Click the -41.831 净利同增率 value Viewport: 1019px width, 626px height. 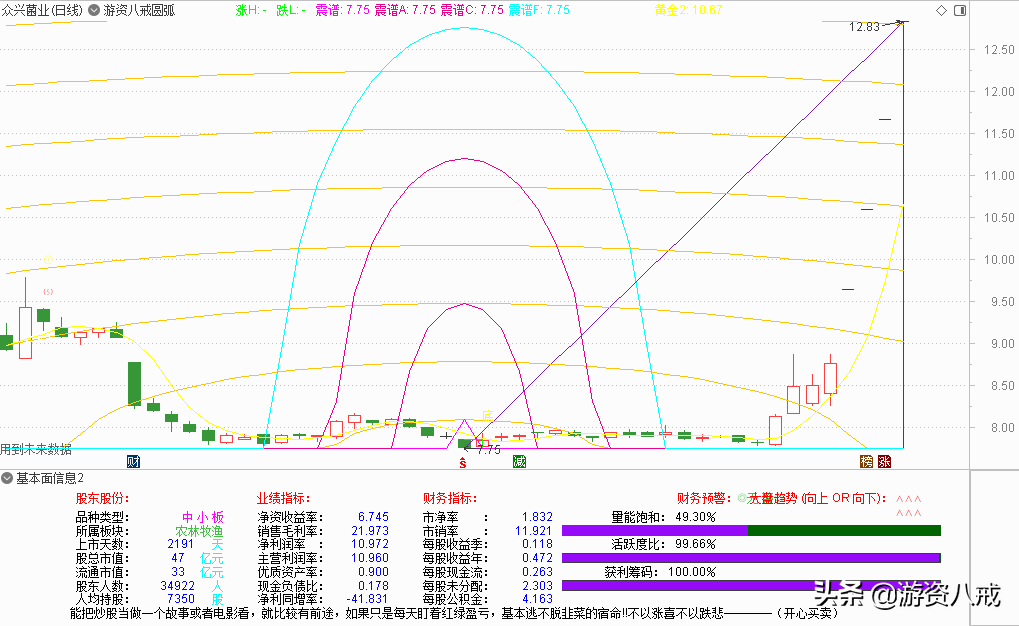[x=367, y=599]
